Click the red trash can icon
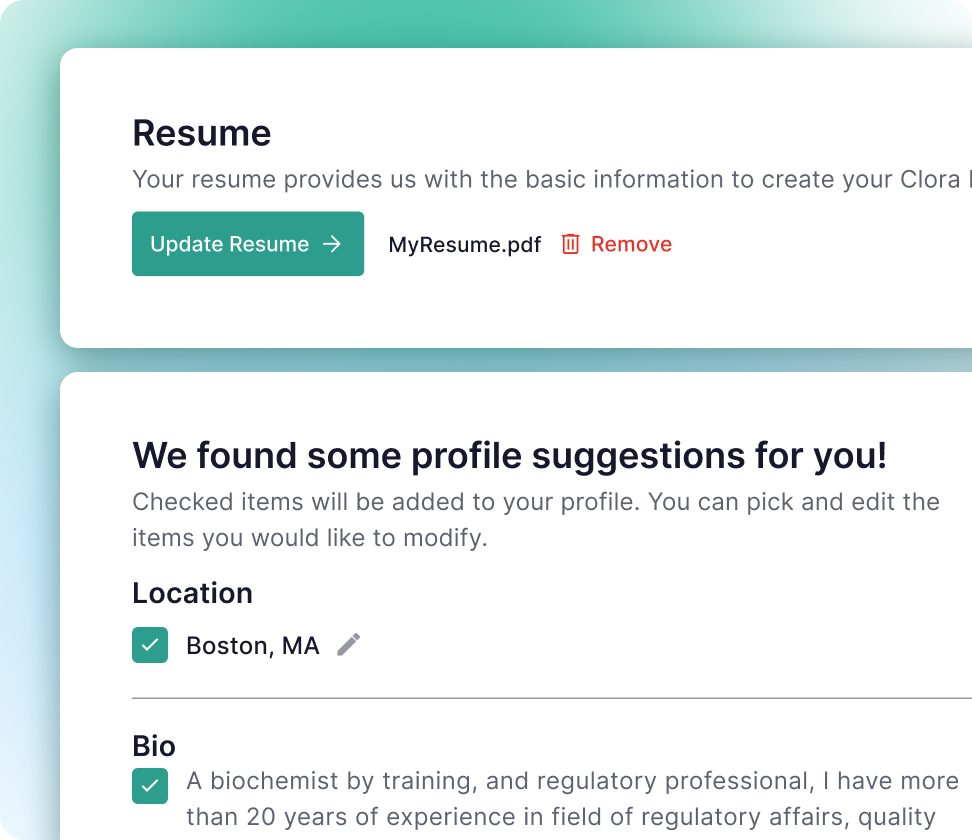Image resolution: width=972 pixels, height=840 pixels. [x=570, y=244]
